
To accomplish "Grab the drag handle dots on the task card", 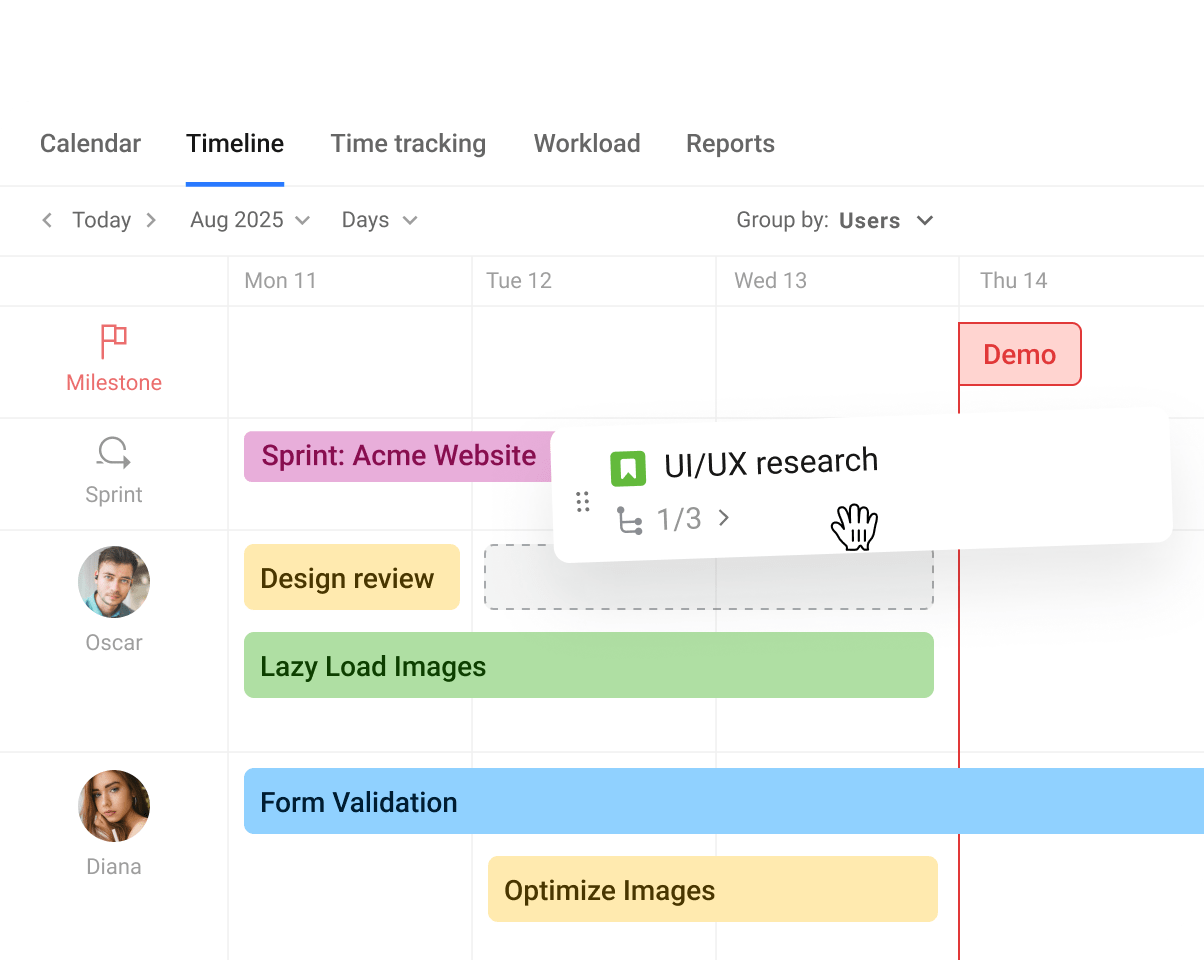I will pyautogui.click(x=583, y=501).
